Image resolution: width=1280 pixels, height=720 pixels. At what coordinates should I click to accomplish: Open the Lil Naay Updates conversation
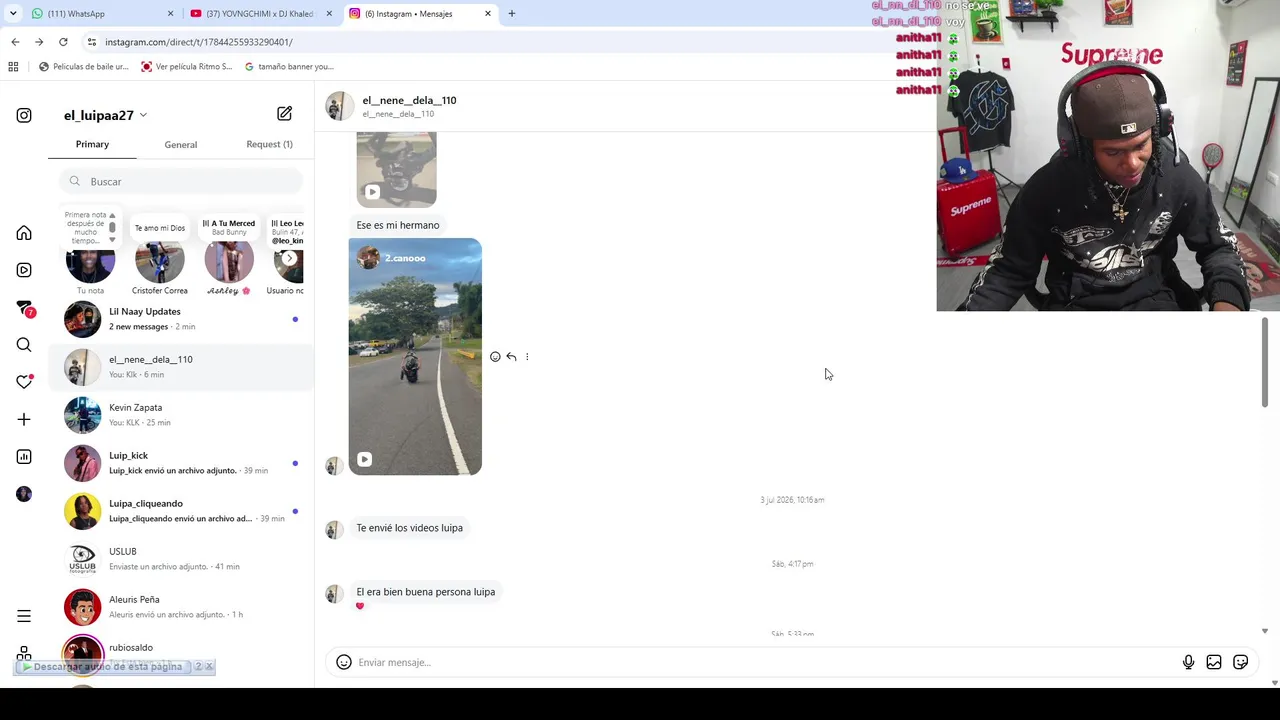pos(181,319)
